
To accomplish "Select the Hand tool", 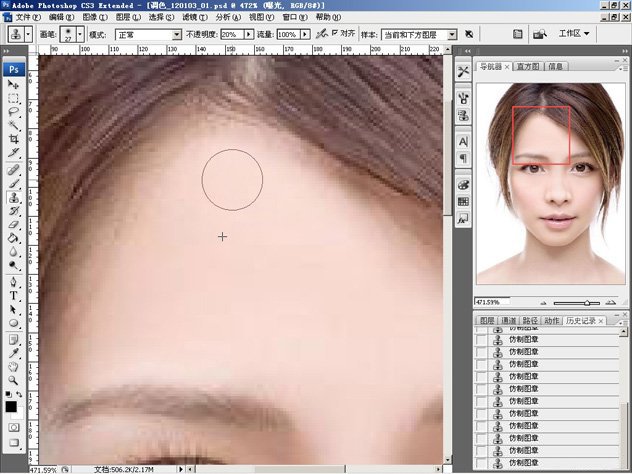I will [x=14, y=366].
